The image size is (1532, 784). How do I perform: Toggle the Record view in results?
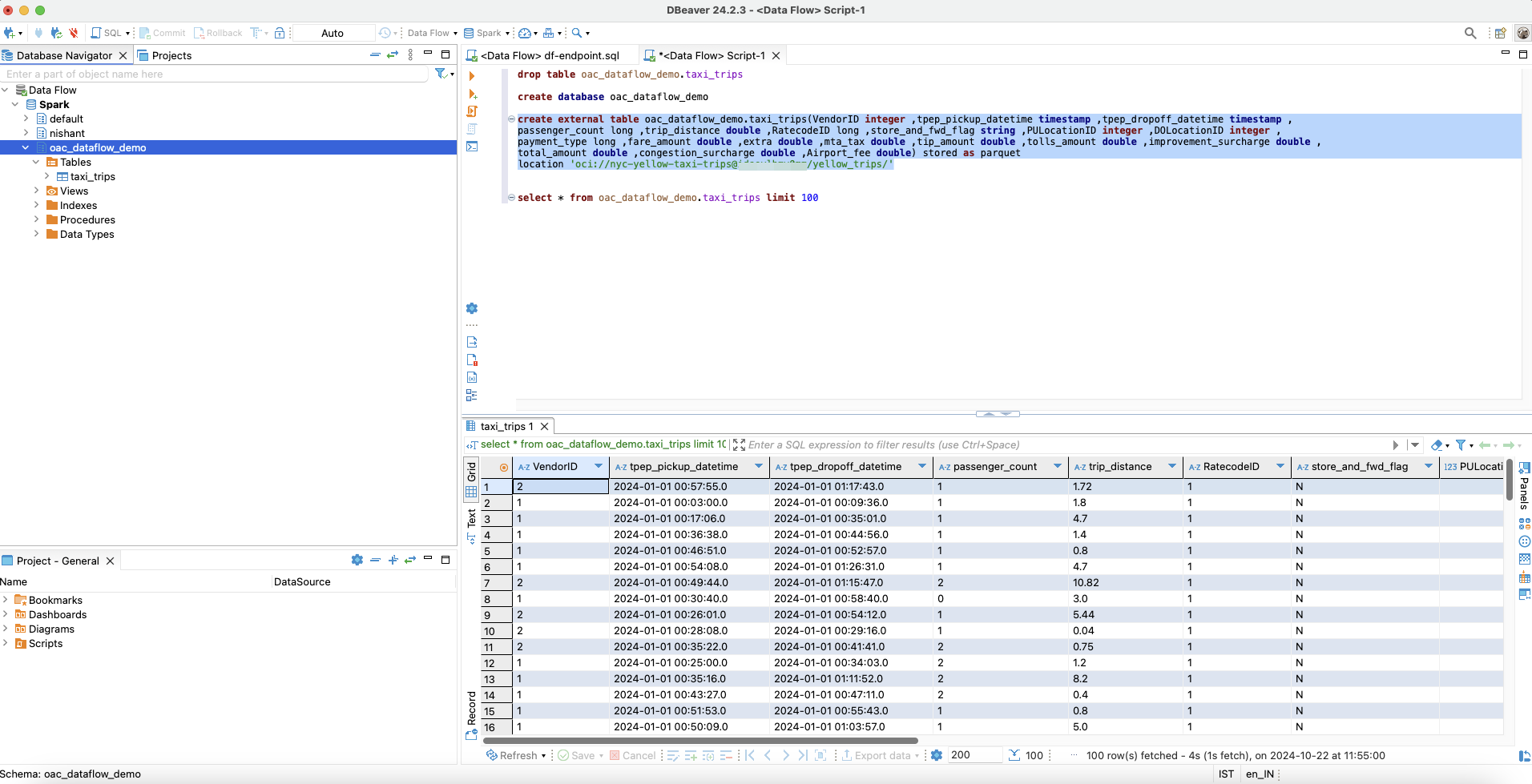(x=471, y=713)
